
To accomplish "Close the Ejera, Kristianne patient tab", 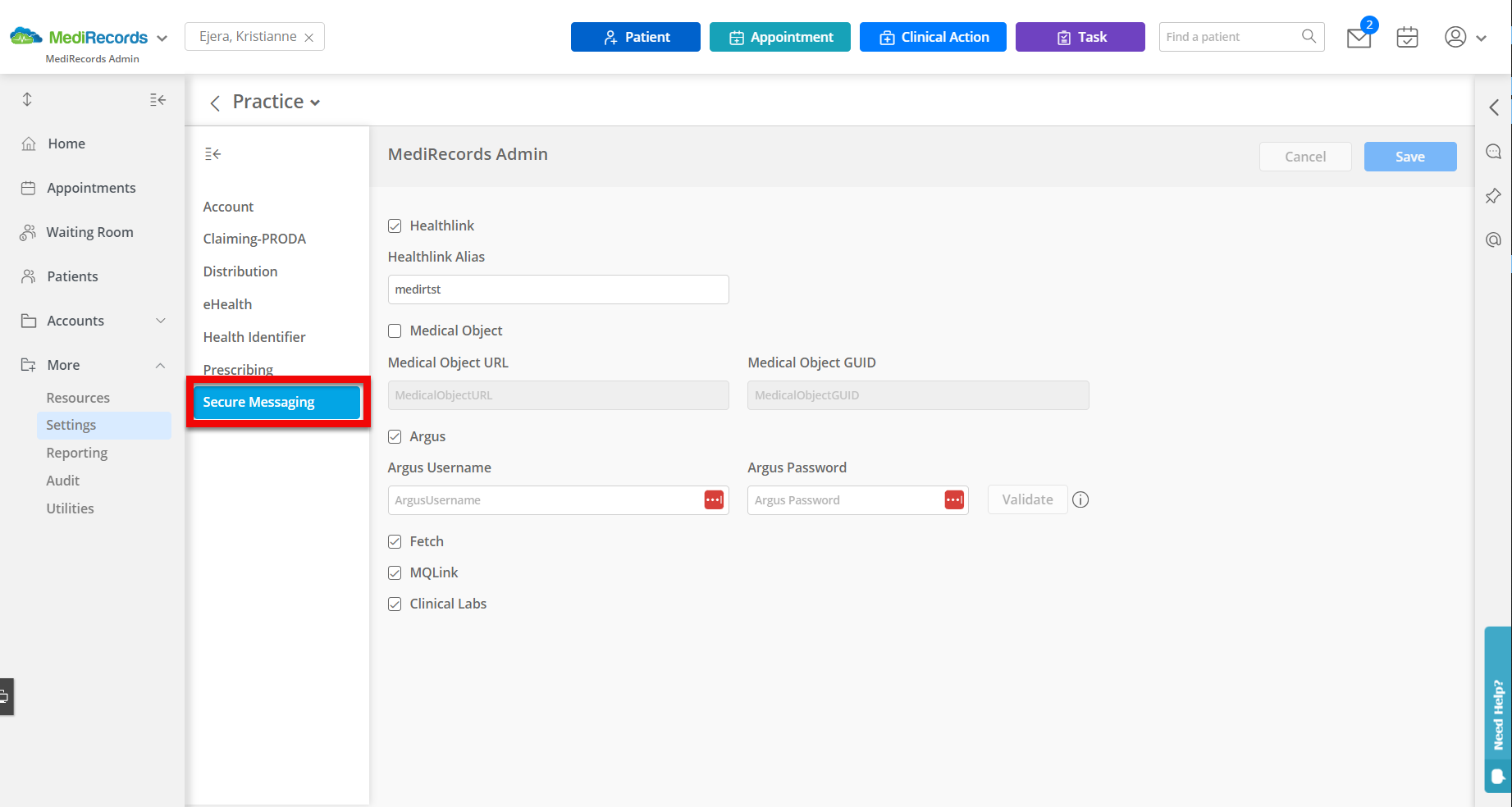I will pos(309,38).
